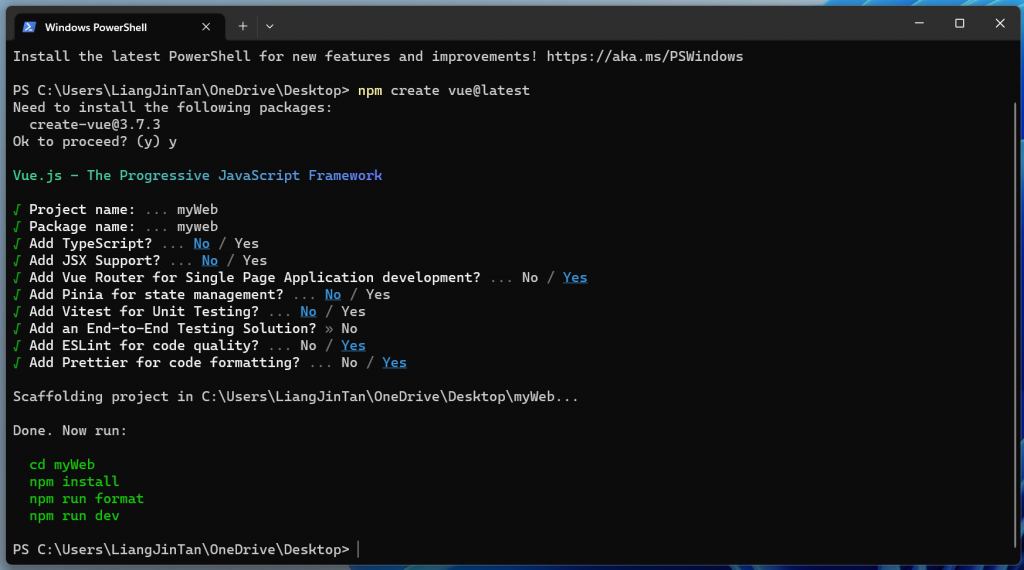Click 'Ok to proceed? (y) y' line
Screen dimensions: 1024x570
(x=95, y=142)
